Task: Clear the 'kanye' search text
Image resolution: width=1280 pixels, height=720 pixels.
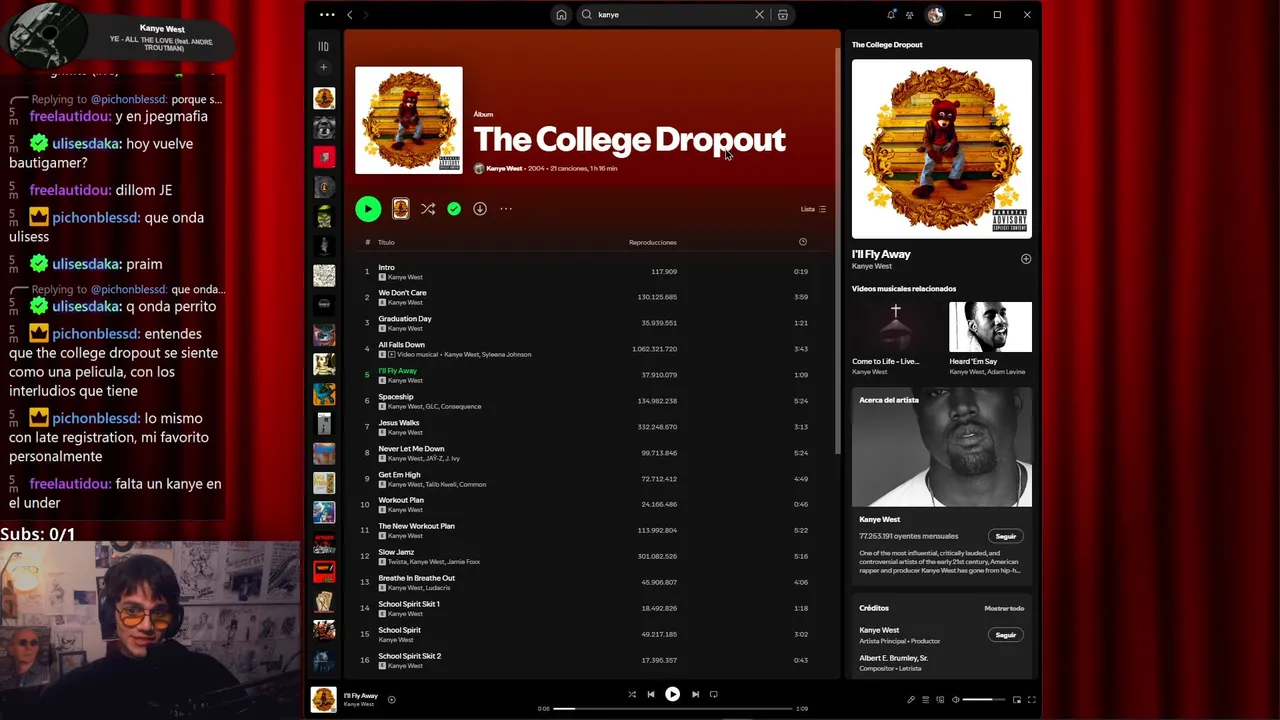Action: 759,15
